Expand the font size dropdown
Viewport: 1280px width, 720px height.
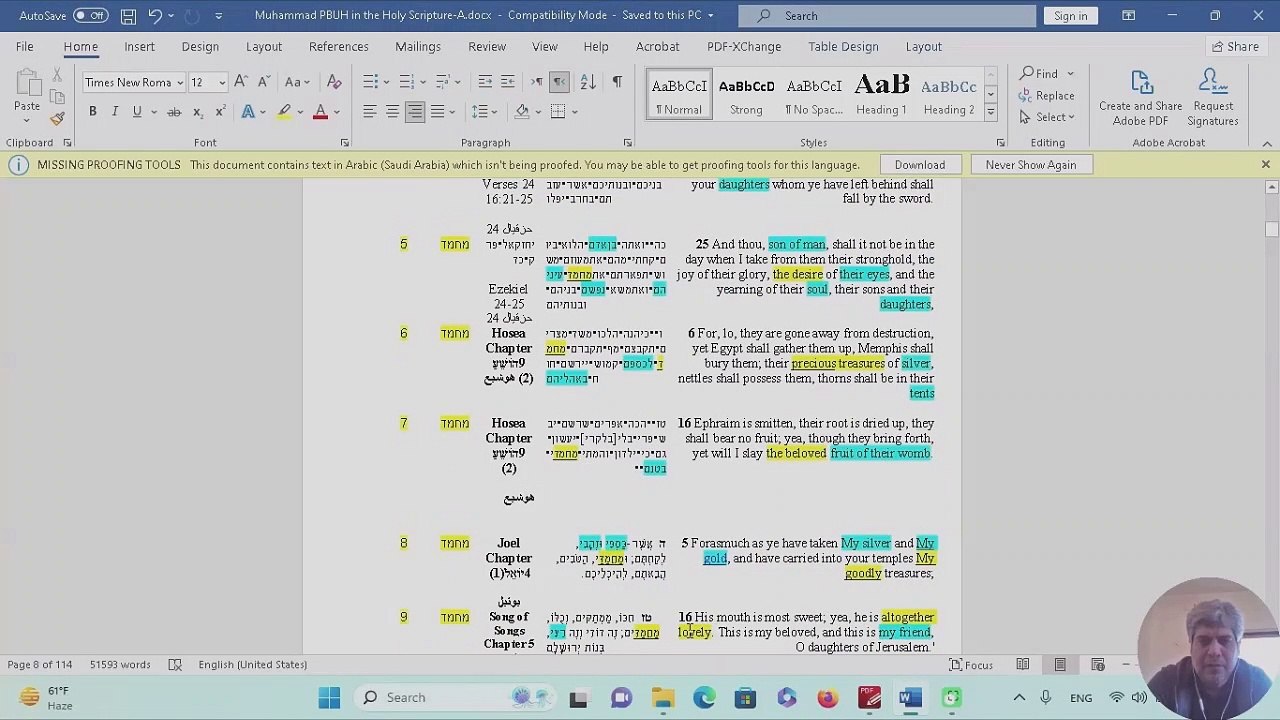222,83
